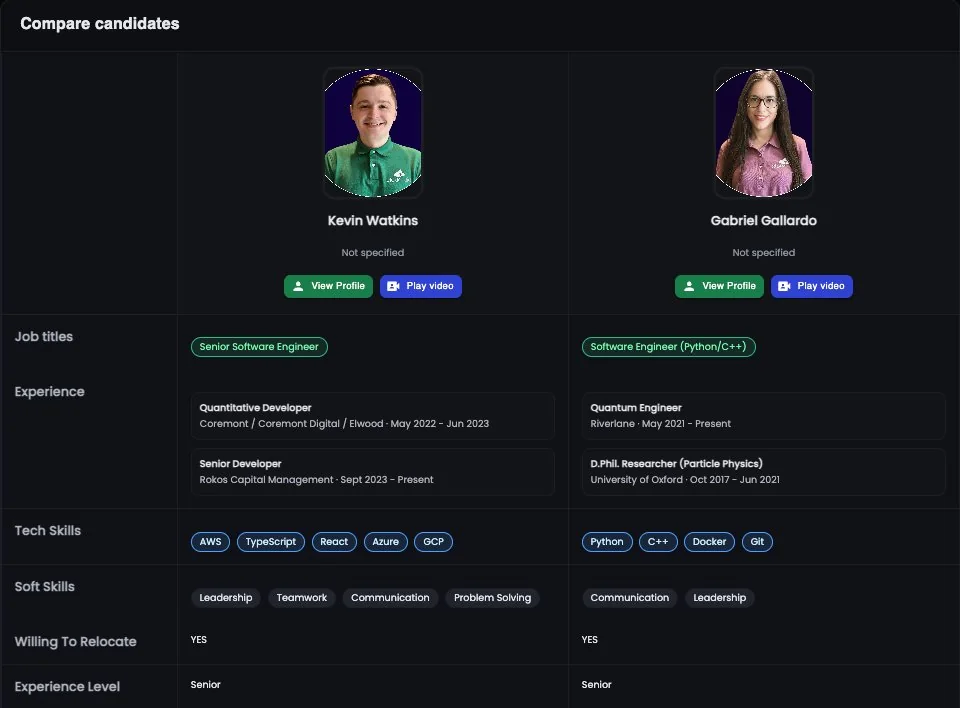Click the Tech Skills row label

[x=48, y=530]
